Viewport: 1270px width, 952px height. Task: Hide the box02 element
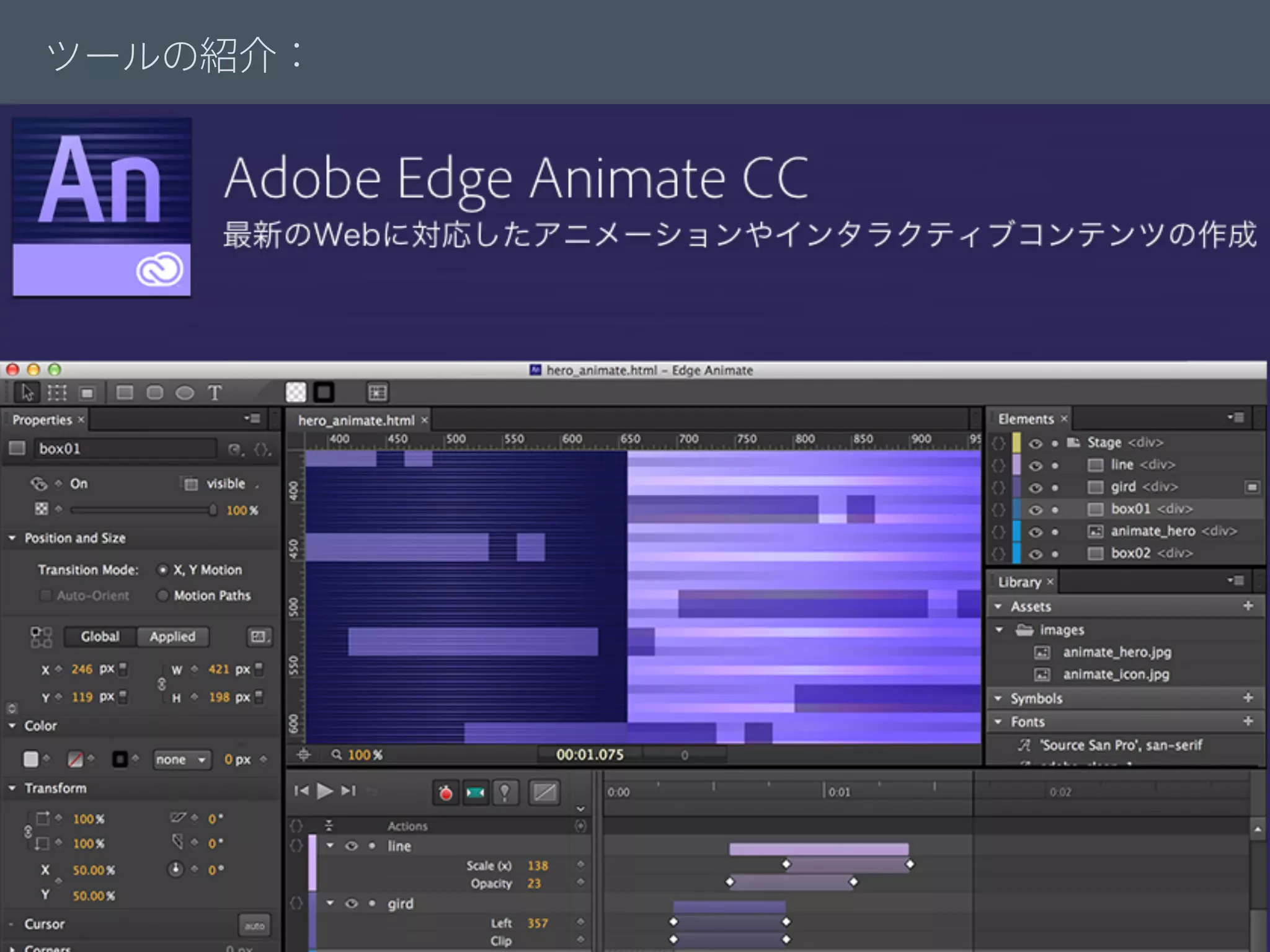[1035, 554]
